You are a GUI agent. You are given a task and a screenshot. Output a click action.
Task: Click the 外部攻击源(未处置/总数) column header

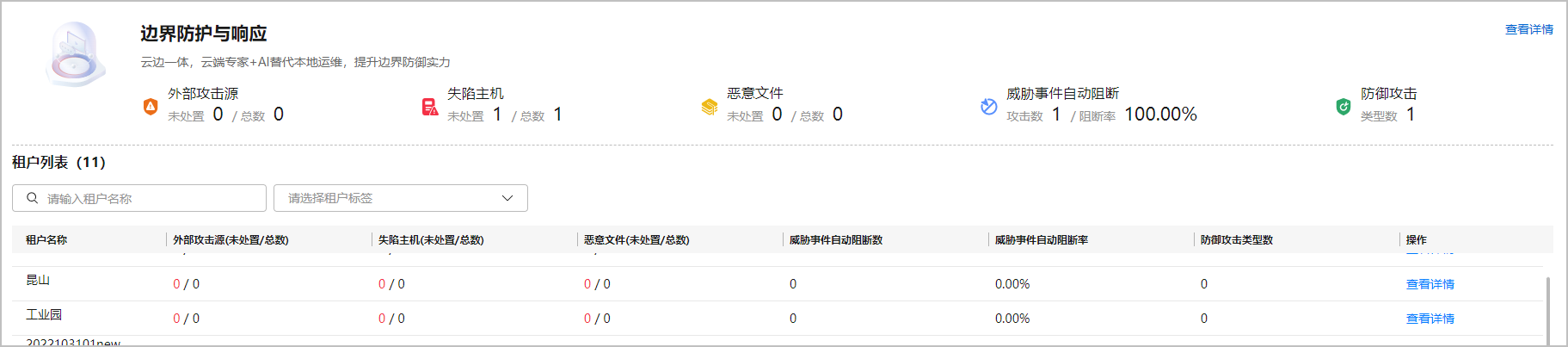click(231, 240)
